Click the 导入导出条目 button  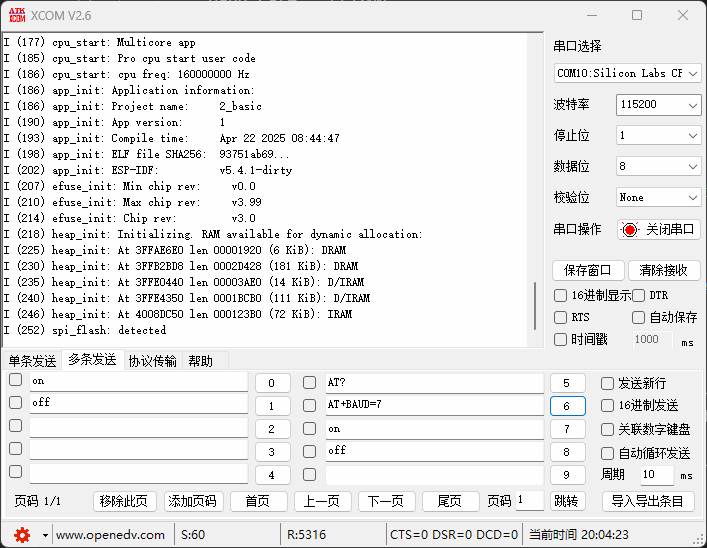tap(647, 501)
